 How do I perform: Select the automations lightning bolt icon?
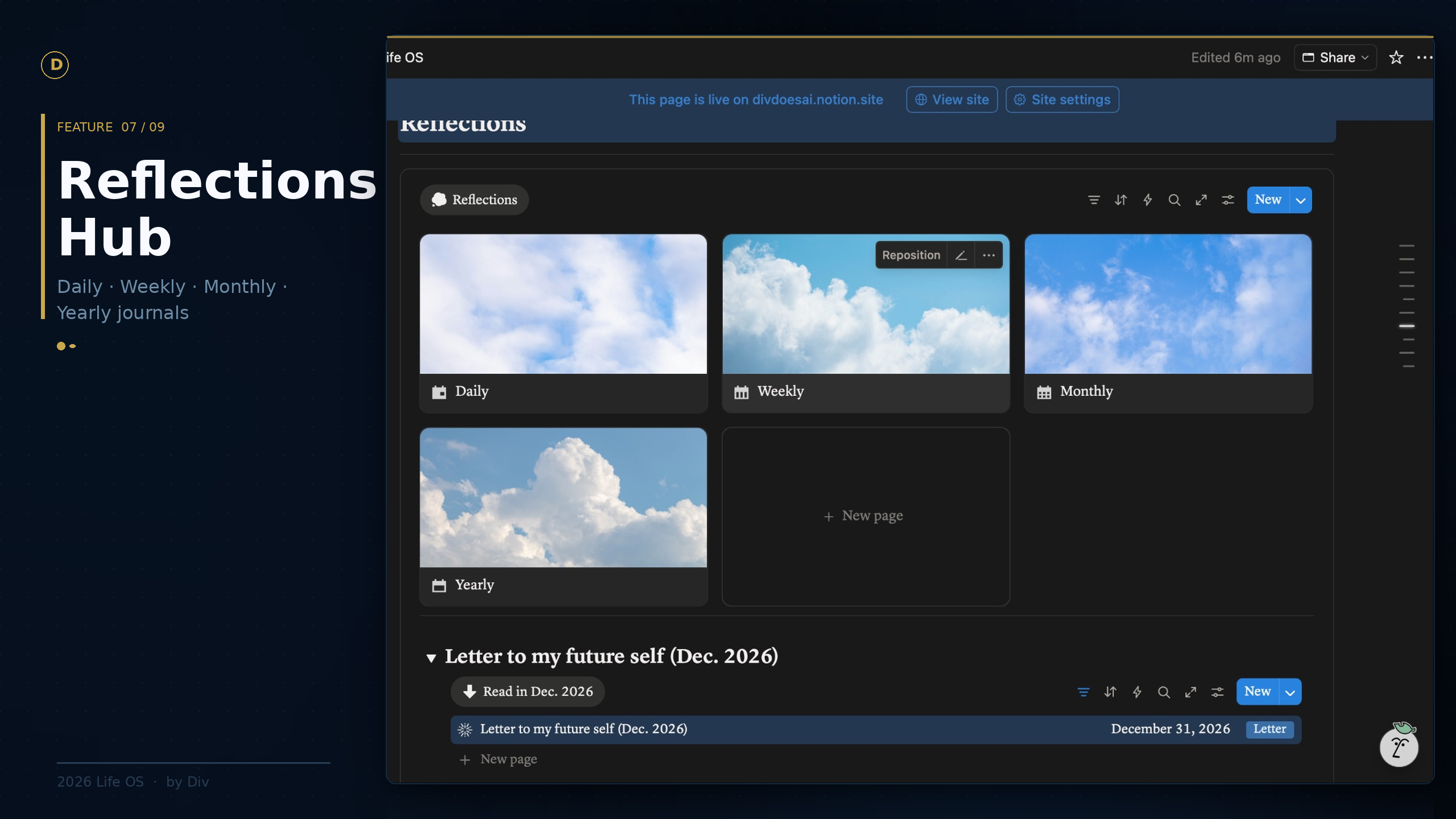[x=1147, y=200]
